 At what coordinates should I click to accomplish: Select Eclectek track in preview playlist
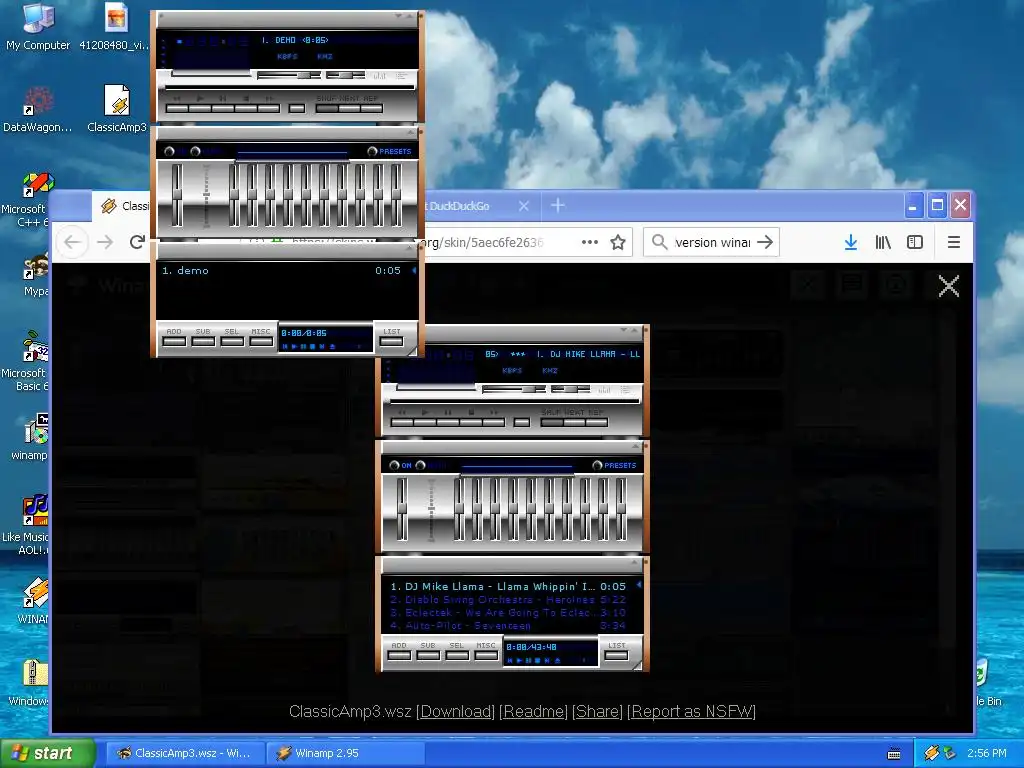(x=507, y=613)
